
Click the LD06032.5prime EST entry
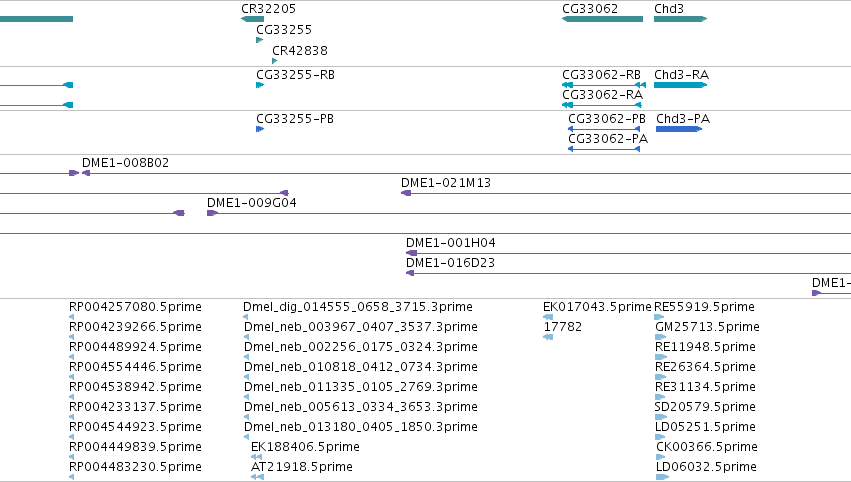[x=706, y=467]
